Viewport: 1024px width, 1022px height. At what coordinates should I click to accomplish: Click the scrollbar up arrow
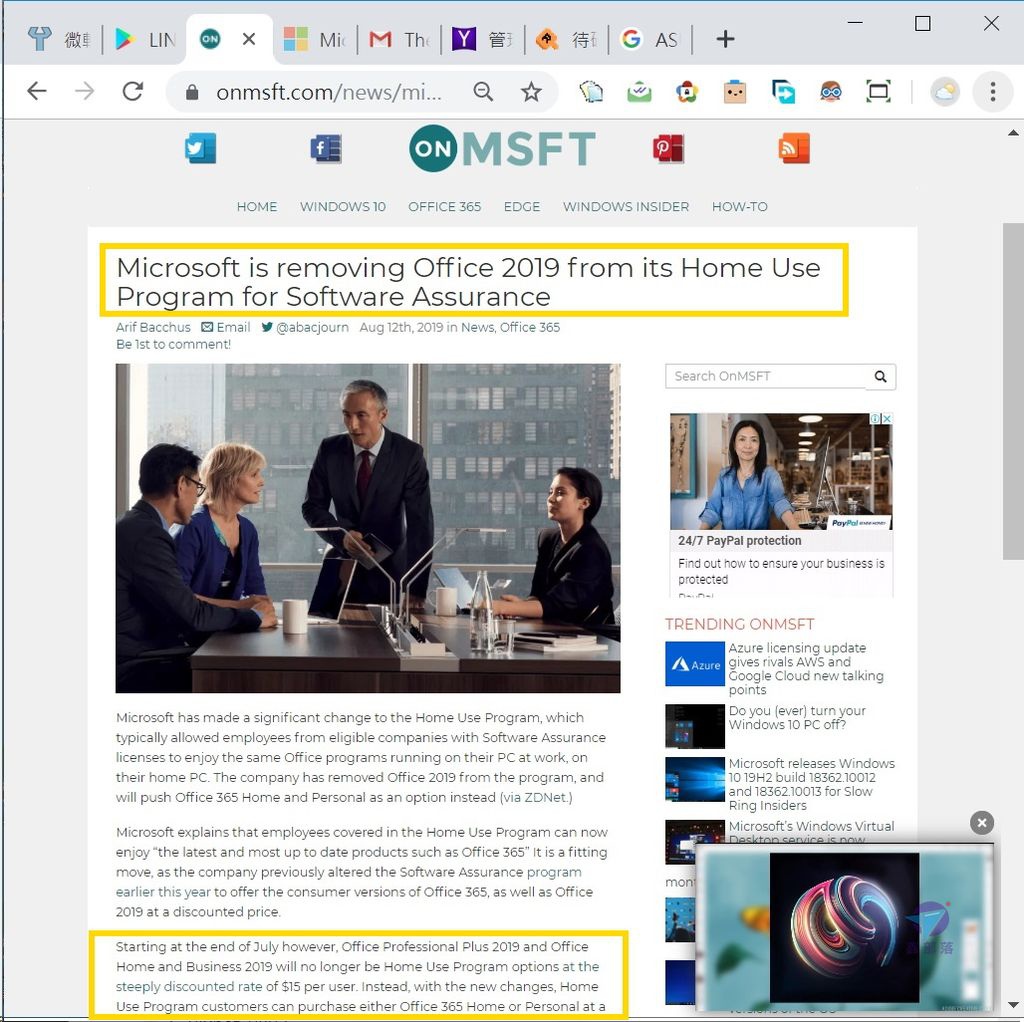pyautogui.click(x=1013, y=133)
